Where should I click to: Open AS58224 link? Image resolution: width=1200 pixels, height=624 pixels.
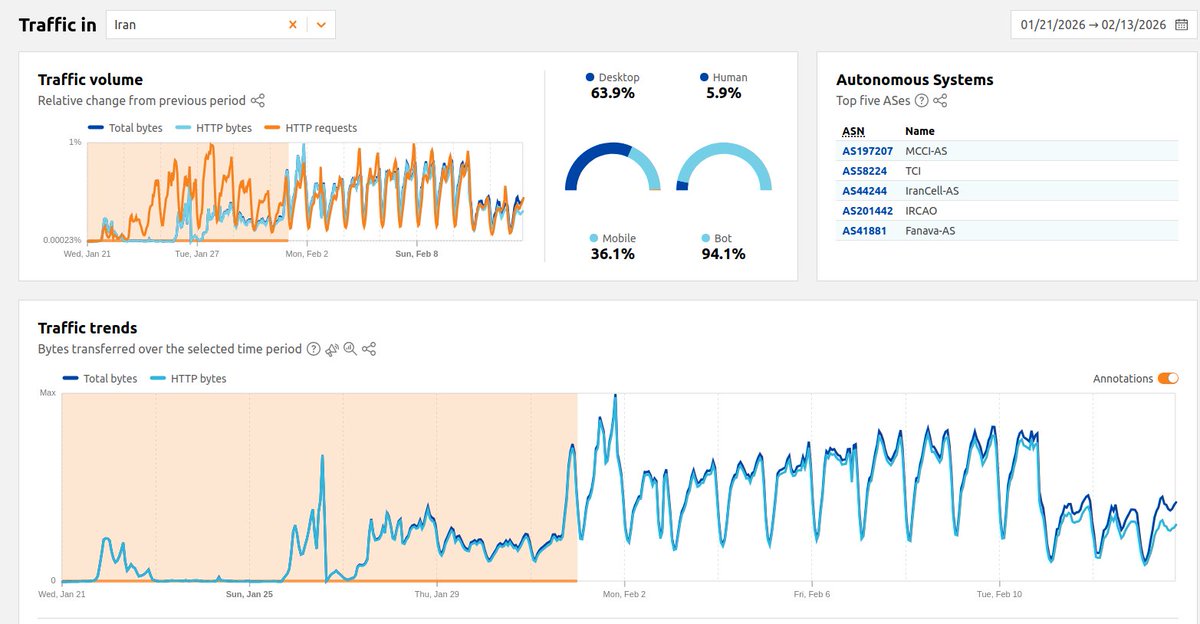(x=864, y=171)
